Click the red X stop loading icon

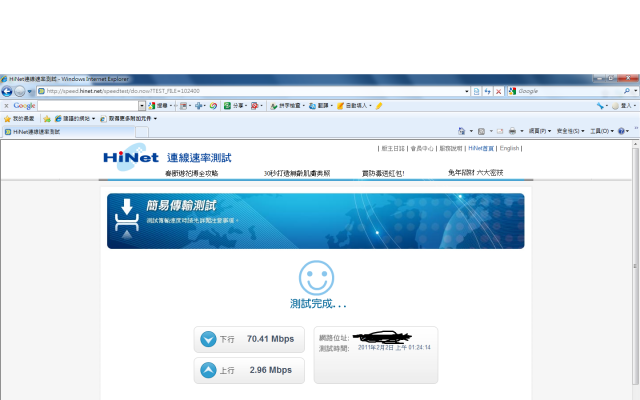[x=498, y=91]
